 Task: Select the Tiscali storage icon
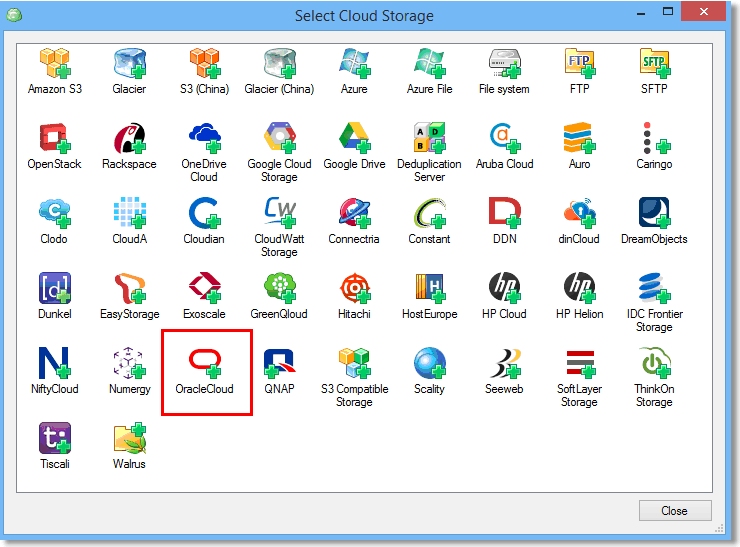click(x=55, y=438)
